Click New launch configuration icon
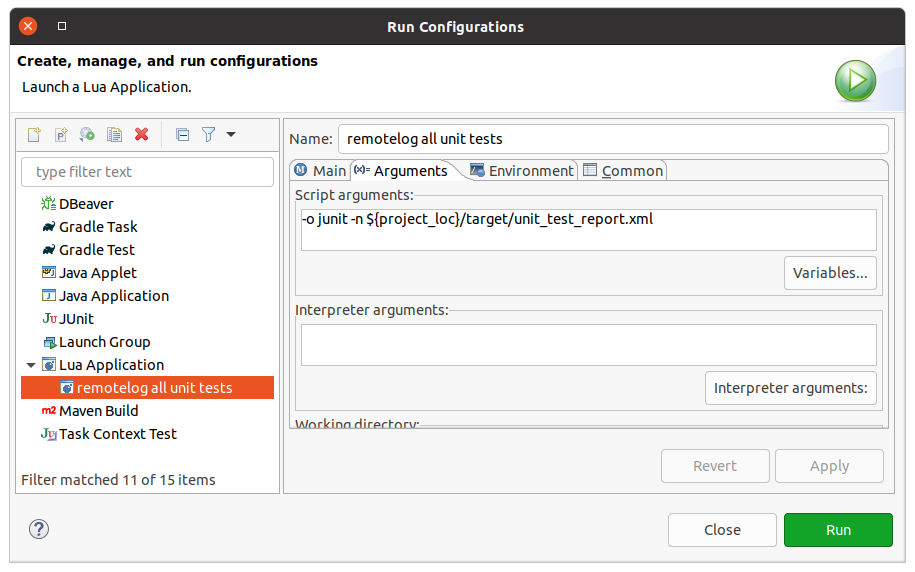Screen dimensions: 915x572 pos(34,134)
